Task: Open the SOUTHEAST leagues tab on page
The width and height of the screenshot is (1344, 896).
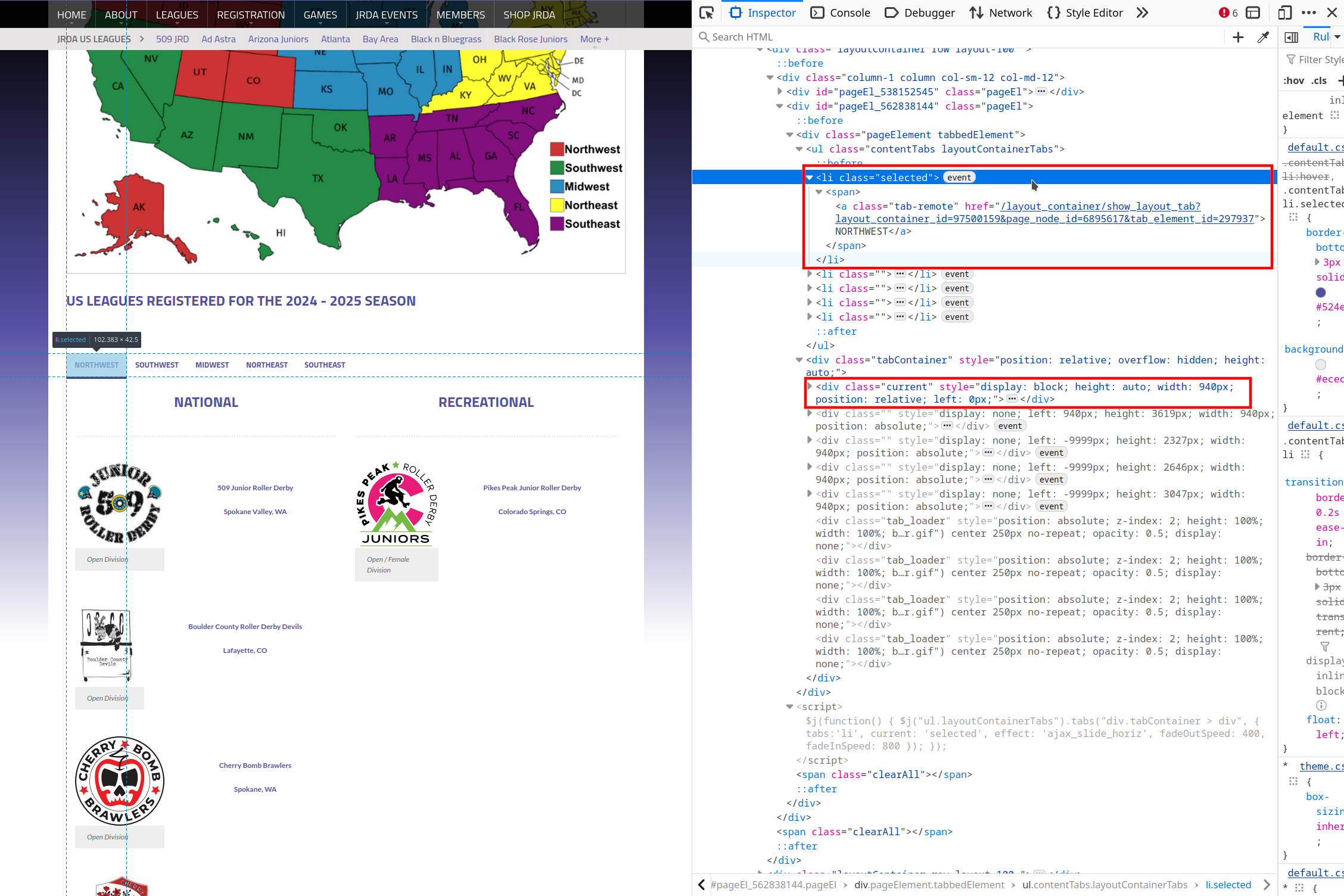Action: pos(325,365)
